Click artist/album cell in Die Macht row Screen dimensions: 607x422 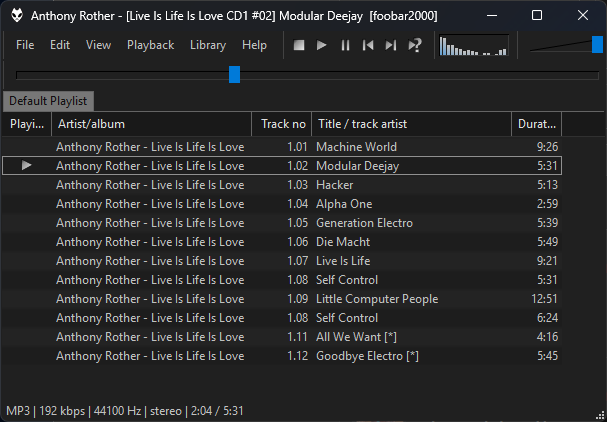coord(150,242)
